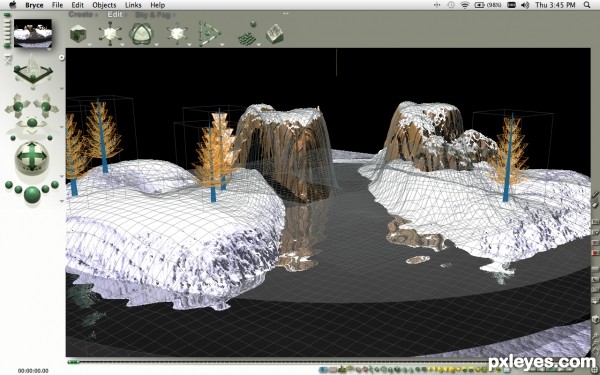Image resolution: width=600 pixels, height=375 pixels.
Task: Expand the Rotate tool options triangle
Action: click(157, 44)
